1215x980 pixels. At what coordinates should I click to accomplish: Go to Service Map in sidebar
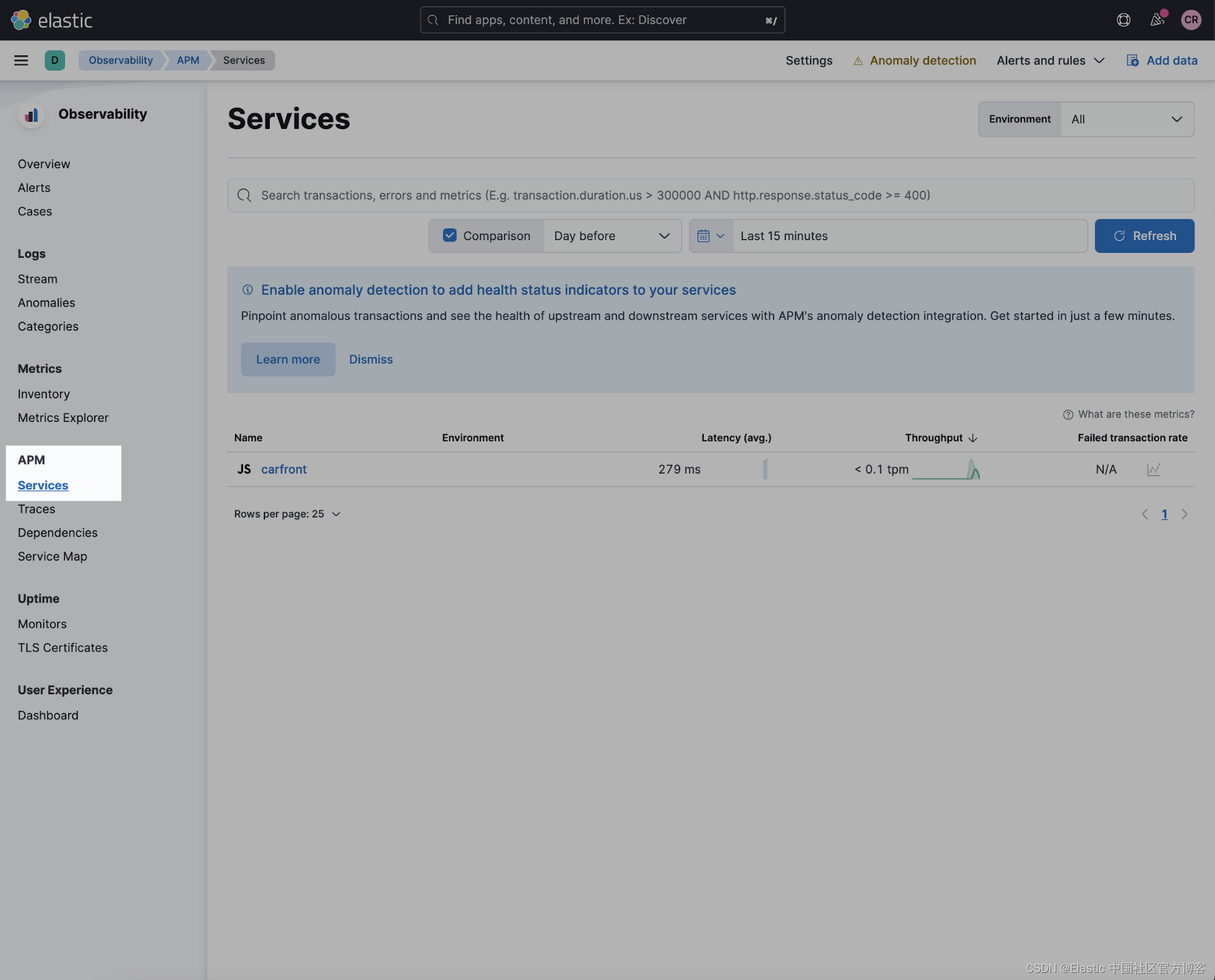pos(52,557)
